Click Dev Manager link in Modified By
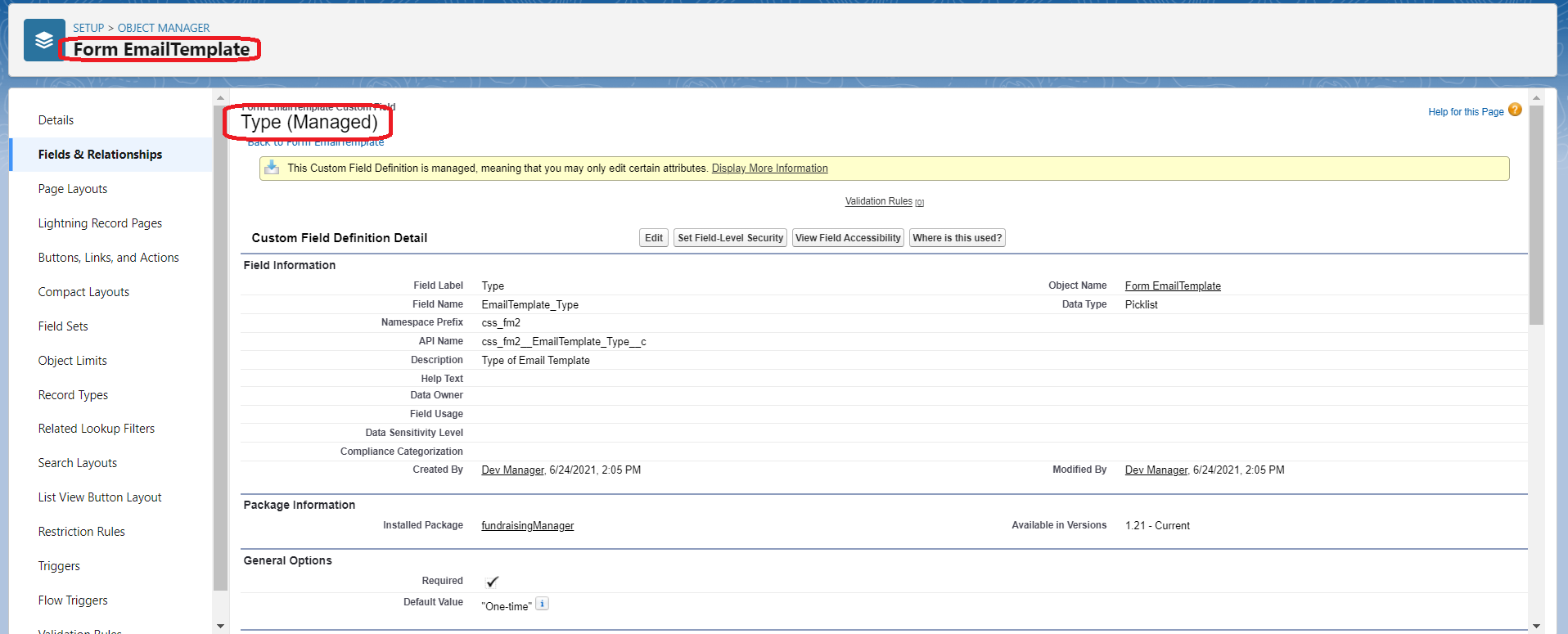The image size is (1568, 634). (x=1156, y=470)
